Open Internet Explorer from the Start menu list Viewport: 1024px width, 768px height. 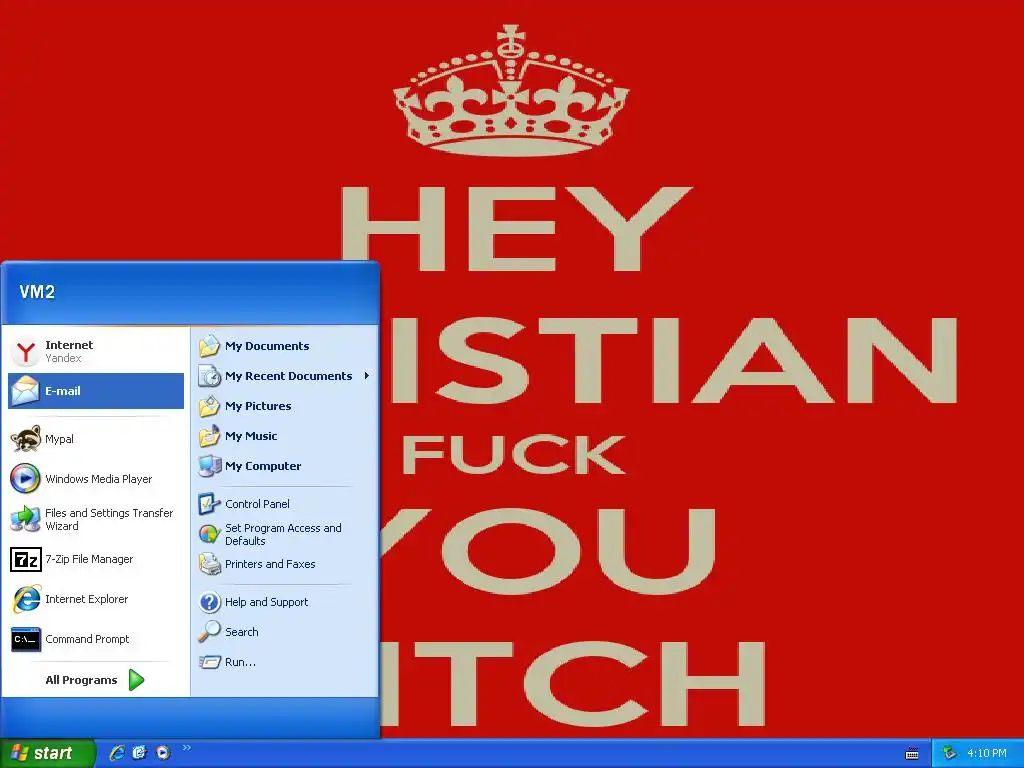(96, 599)
